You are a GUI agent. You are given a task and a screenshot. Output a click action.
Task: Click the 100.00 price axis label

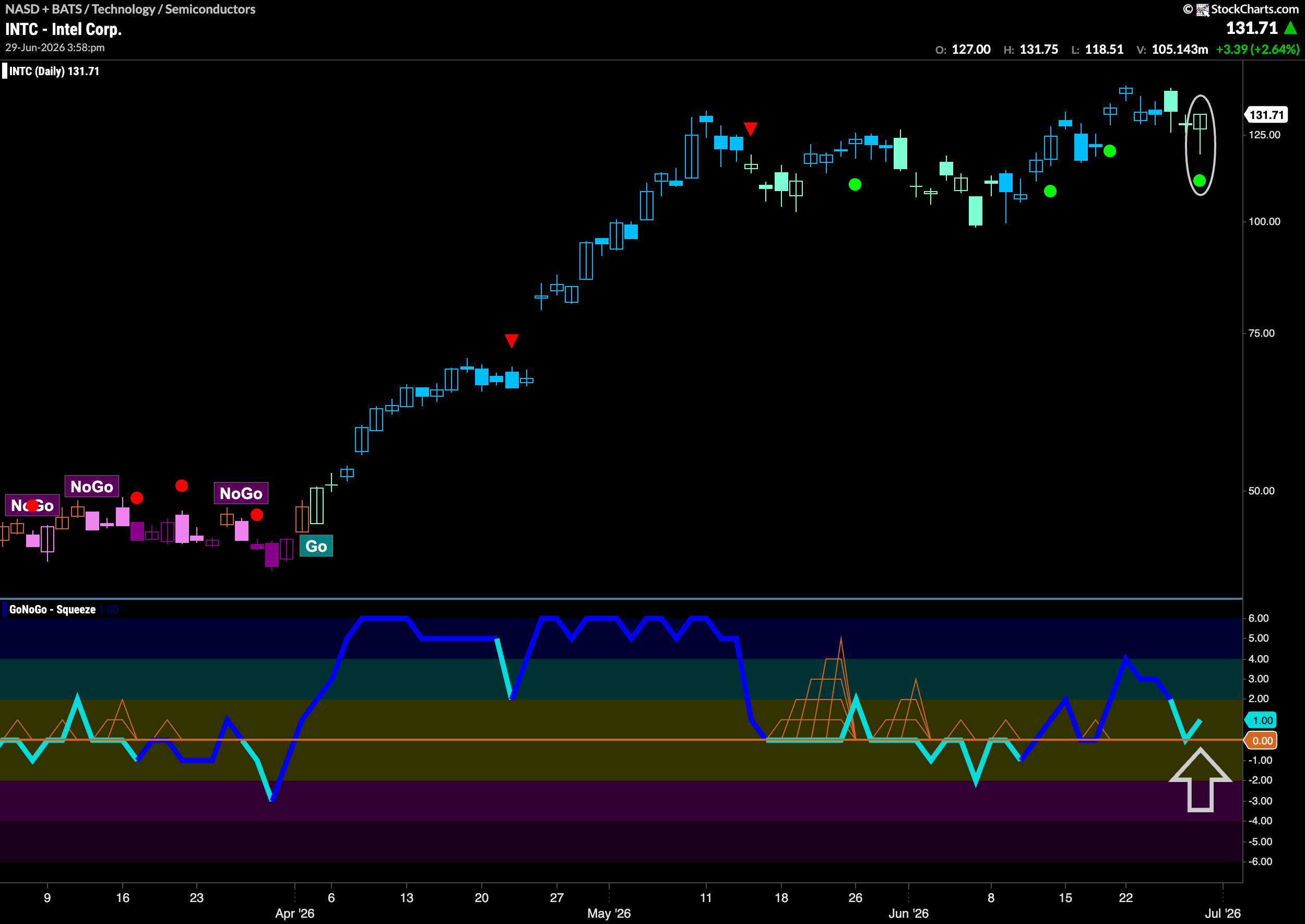1264,221
